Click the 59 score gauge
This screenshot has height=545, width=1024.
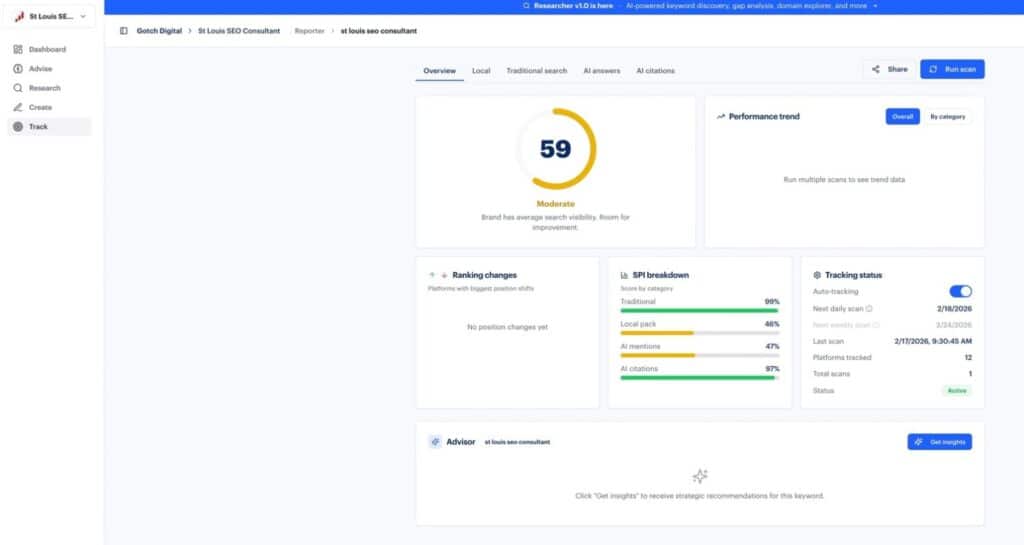point(556,149)
